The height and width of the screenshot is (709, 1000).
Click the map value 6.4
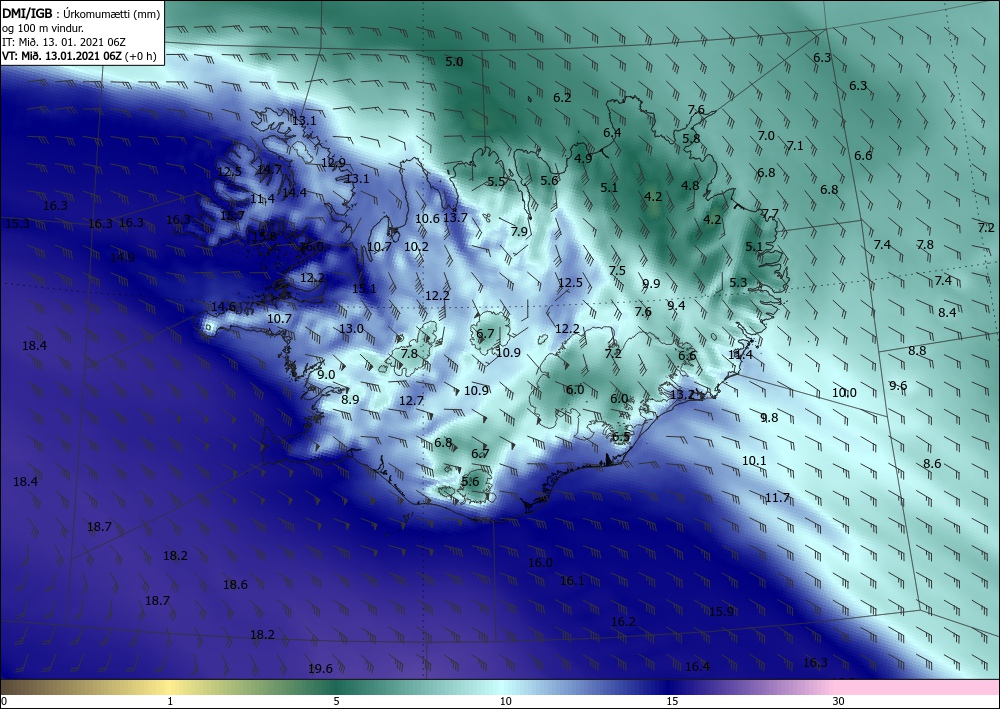(x=612, y=133)
